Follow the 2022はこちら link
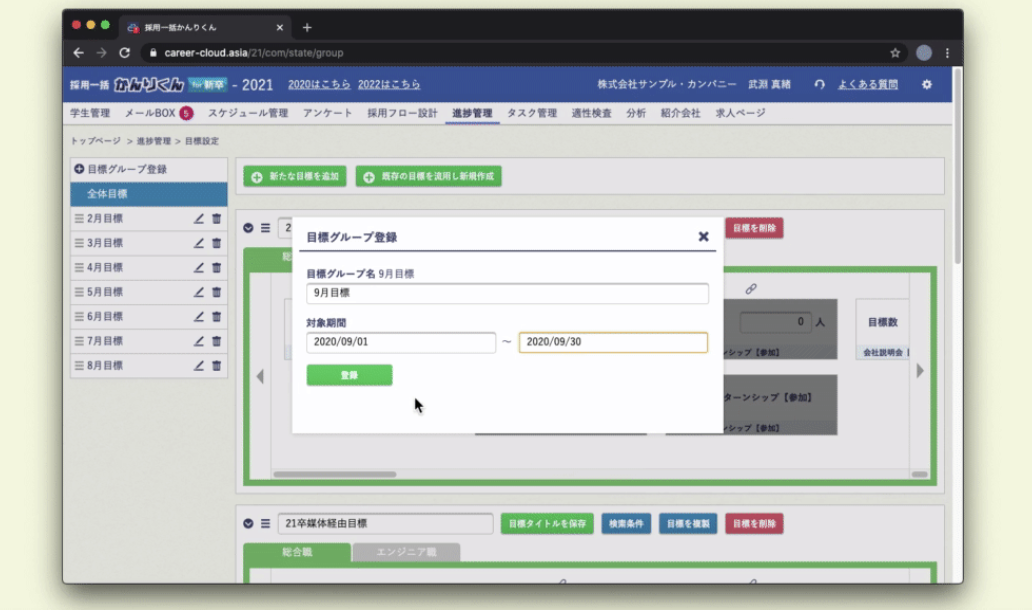 coord(389,84)
